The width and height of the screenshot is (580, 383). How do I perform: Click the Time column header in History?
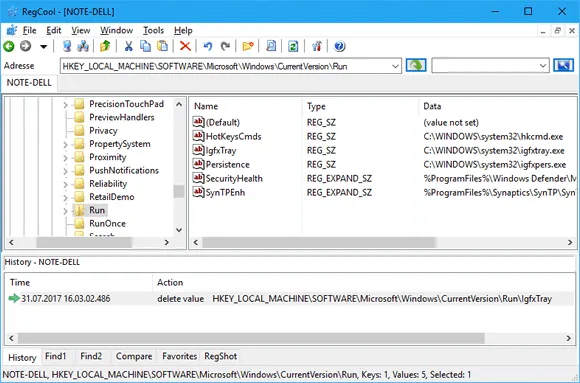pos(79,282)
